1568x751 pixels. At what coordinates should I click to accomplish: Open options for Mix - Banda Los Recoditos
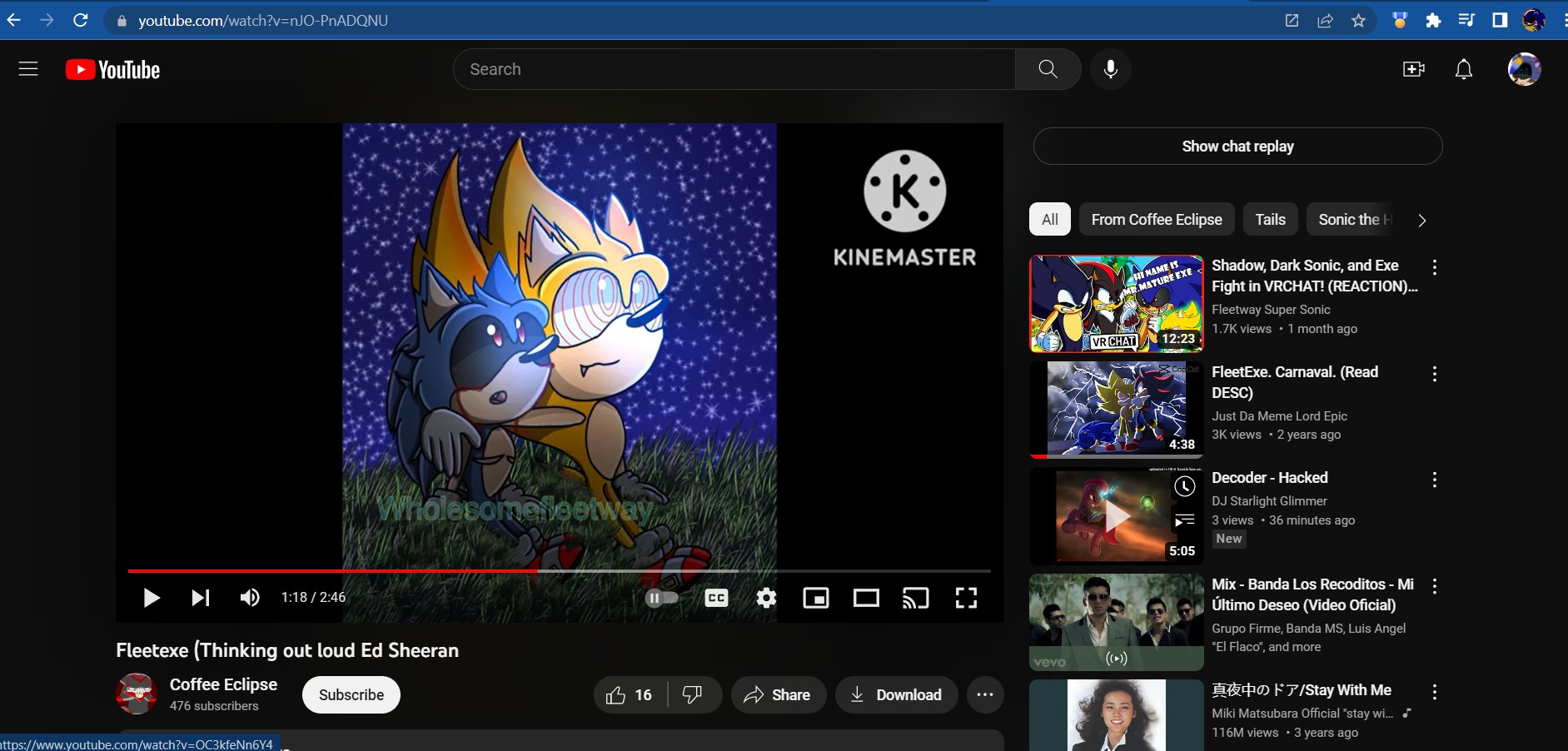1434,586
